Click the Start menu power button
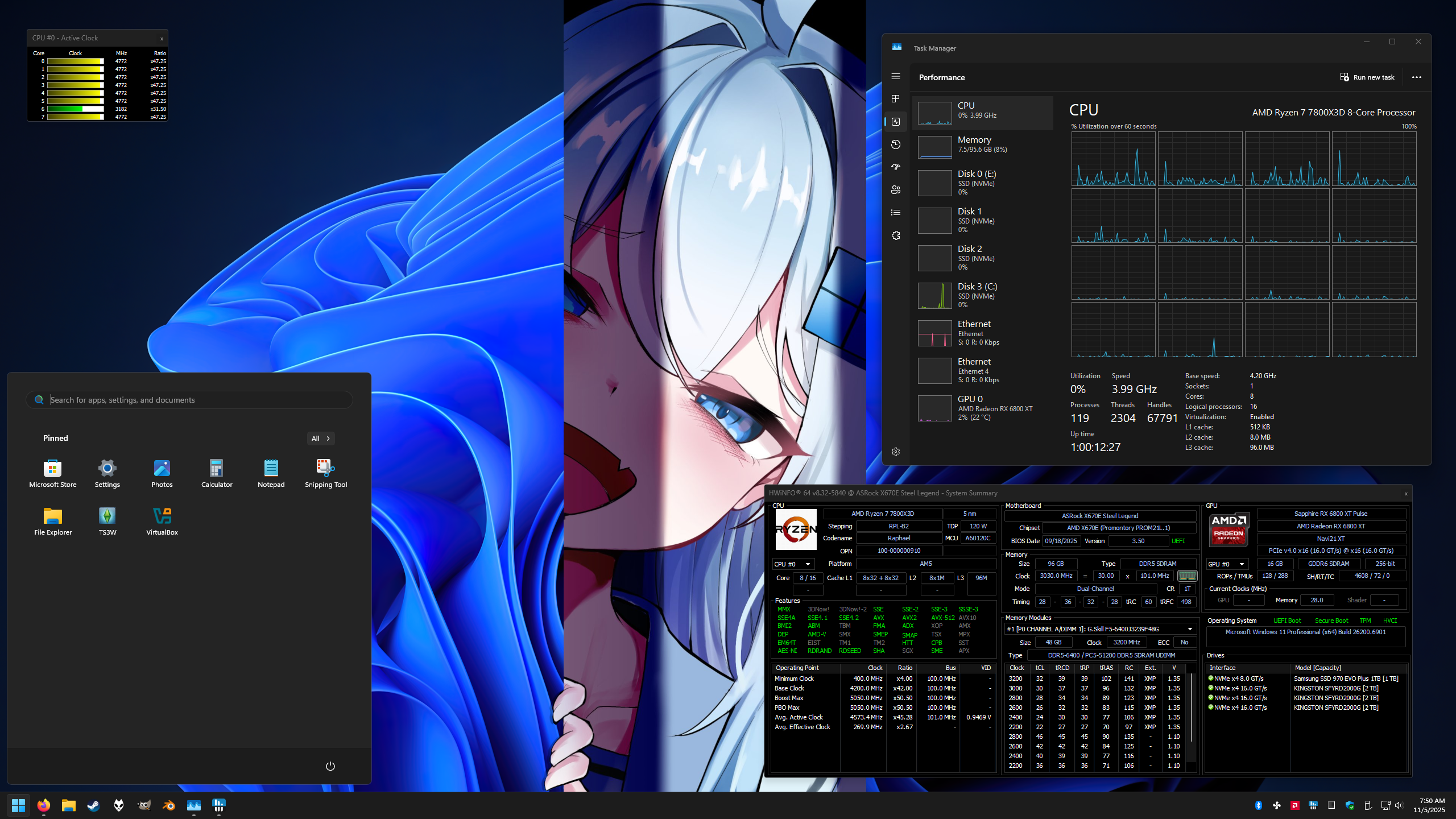This screenshot has width=1456, height=819. point(330,766)
